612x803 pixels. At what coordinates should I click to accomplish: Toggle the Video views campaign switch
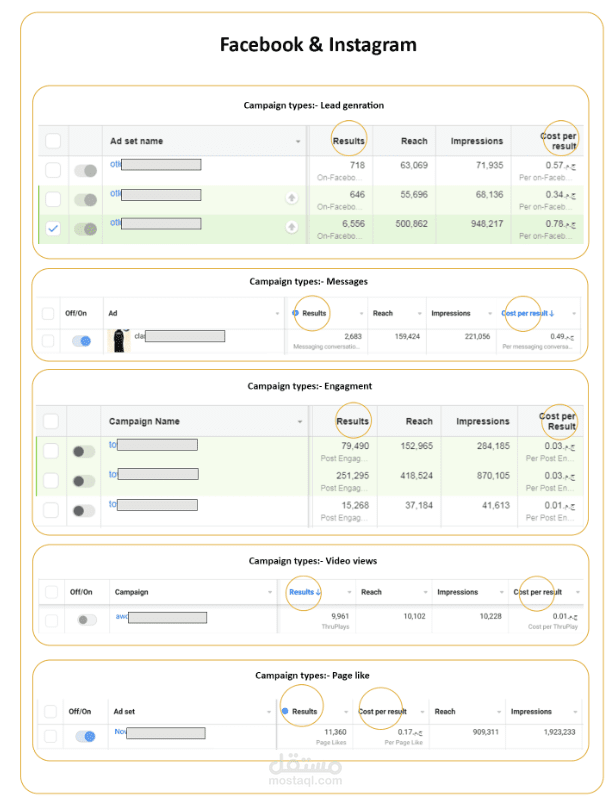pos(87,620)
